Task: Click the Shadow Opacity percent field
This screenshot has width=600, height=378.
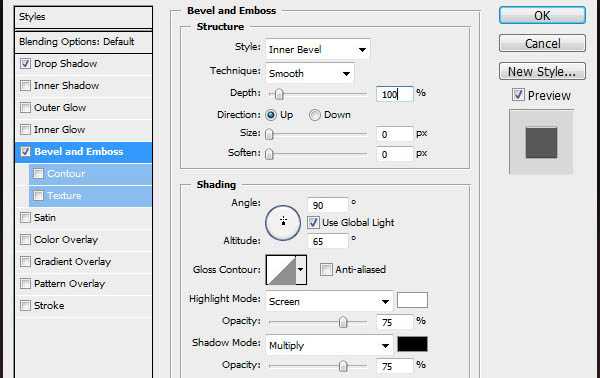Action: pos(395,366)
